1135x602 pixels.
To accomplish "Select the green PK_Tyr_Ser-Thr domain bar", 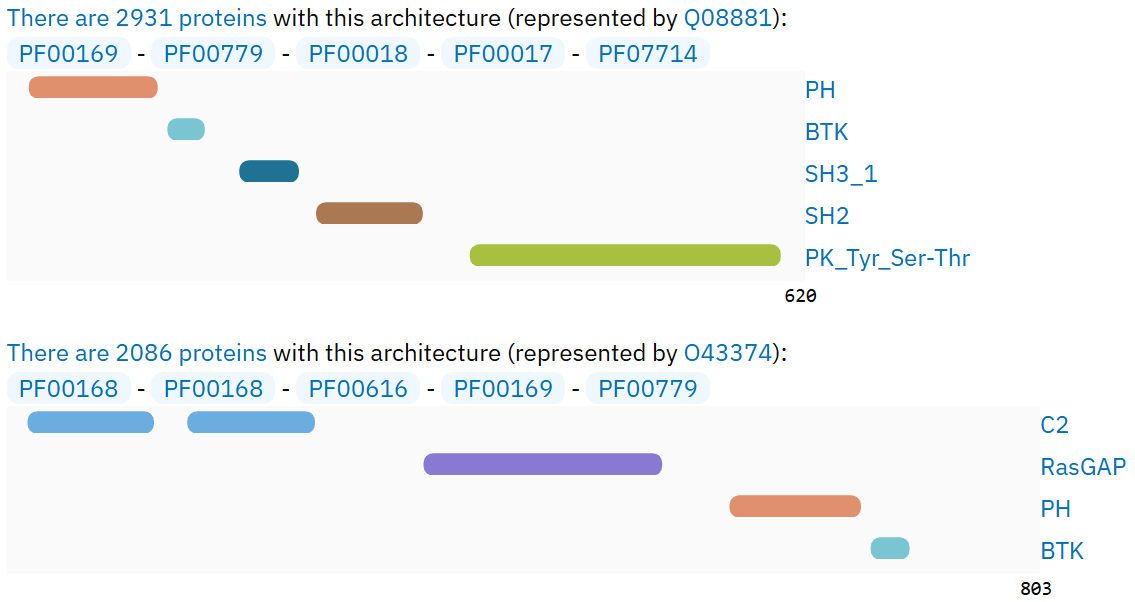I will click(625, 255).
